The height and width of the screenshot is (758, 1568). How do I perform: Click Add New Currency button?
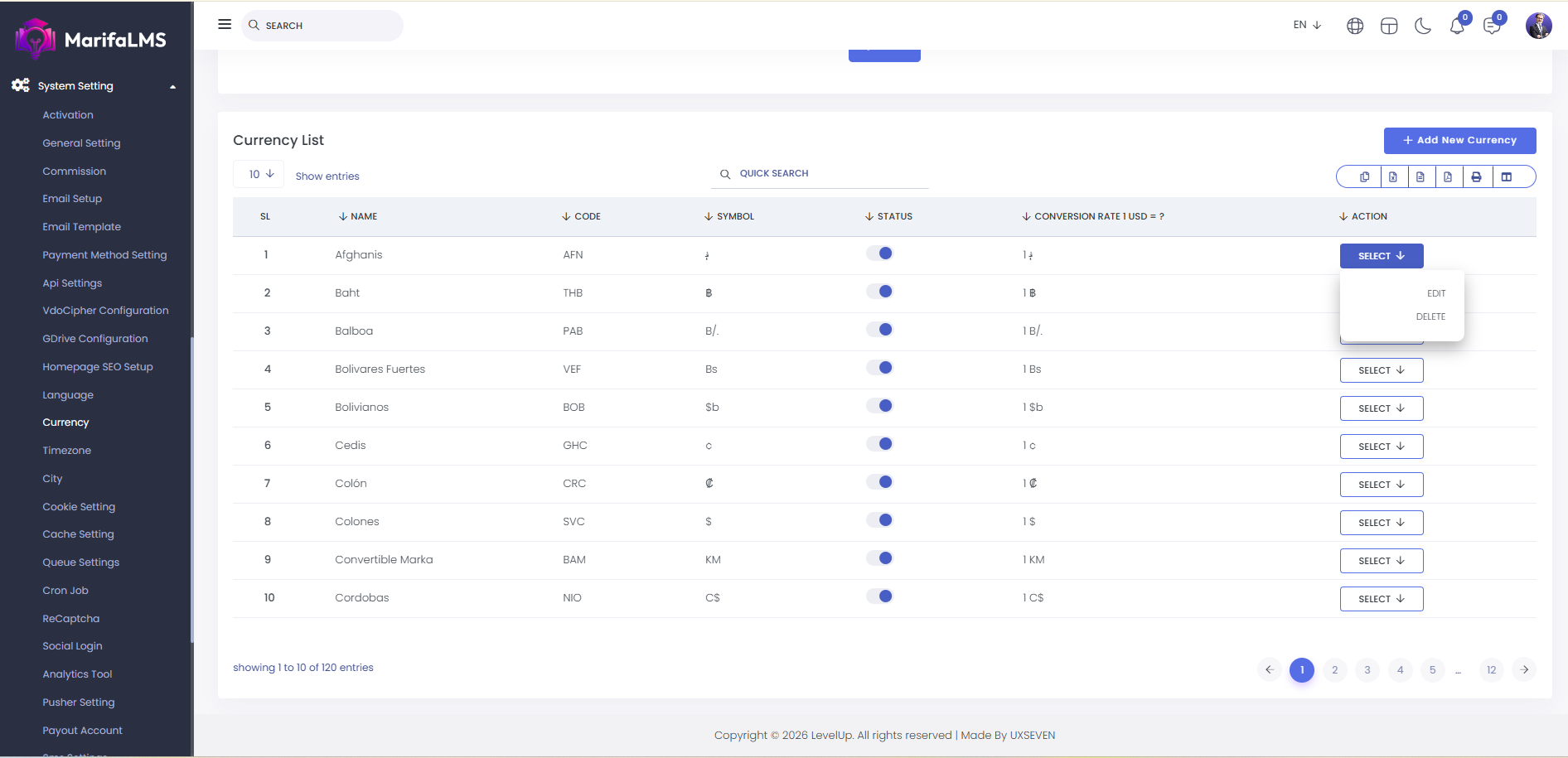[x=1459, y=141]
